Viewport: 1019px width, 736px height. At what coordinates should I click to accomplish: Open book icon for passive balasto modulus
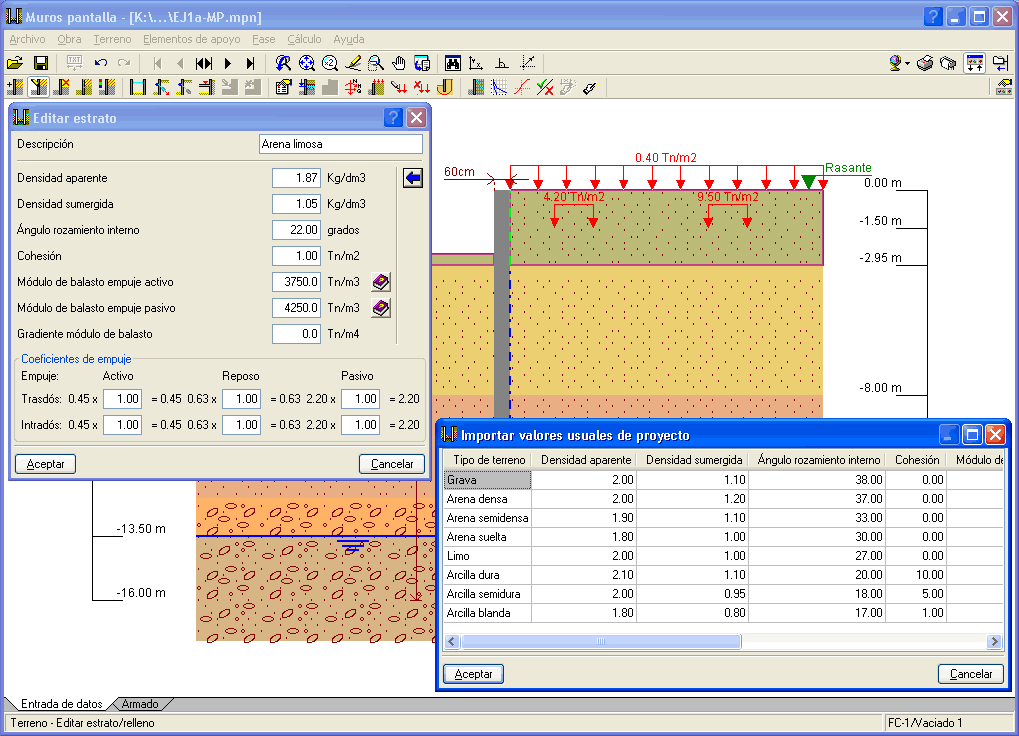(x=381, y=308)
